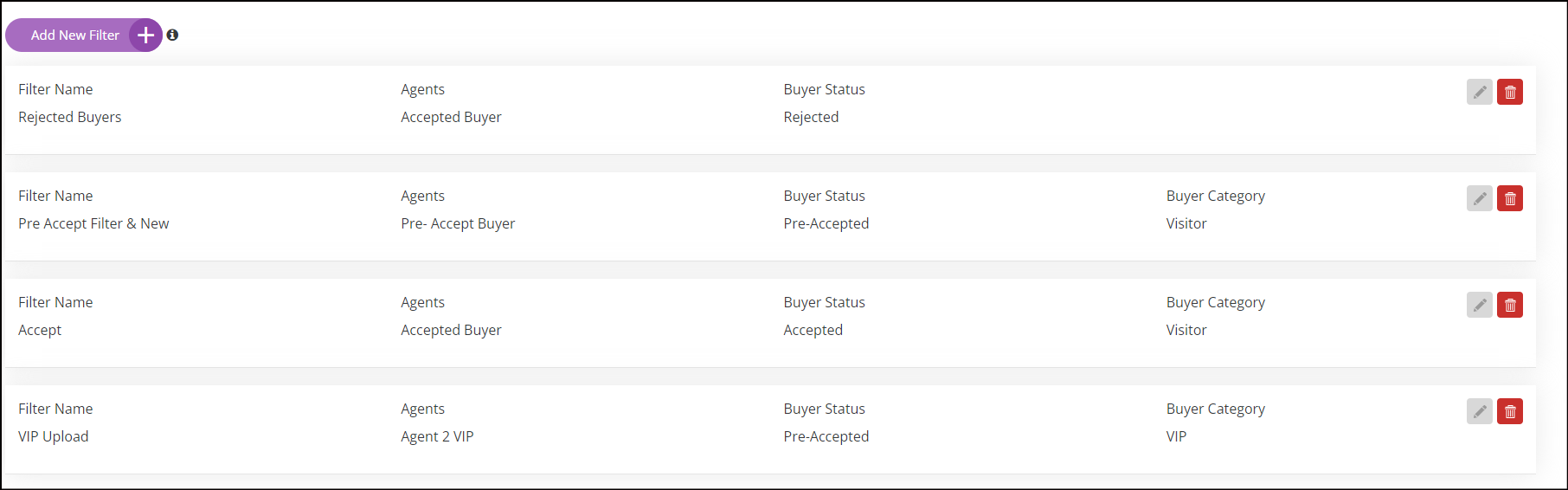Viewport: 1568px width, 490px height.
Task: Delete the Accept filter using trash icon
Action: click(x=1510, y=305)
